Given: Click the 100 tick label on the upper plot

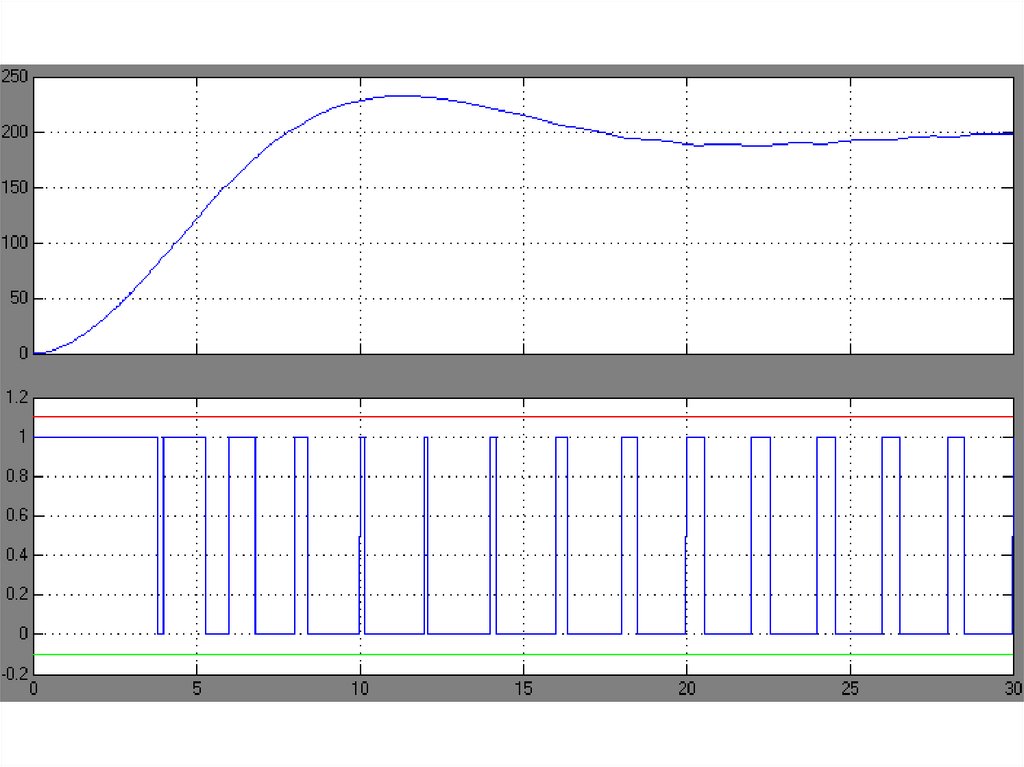Looking at the screenshot, I should (x=14, y=243).
